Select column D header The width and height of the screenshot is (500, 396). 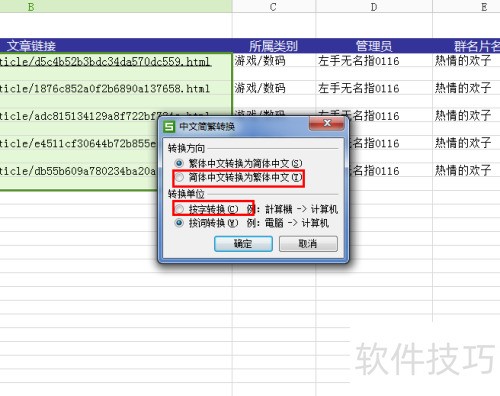point(374,6)
